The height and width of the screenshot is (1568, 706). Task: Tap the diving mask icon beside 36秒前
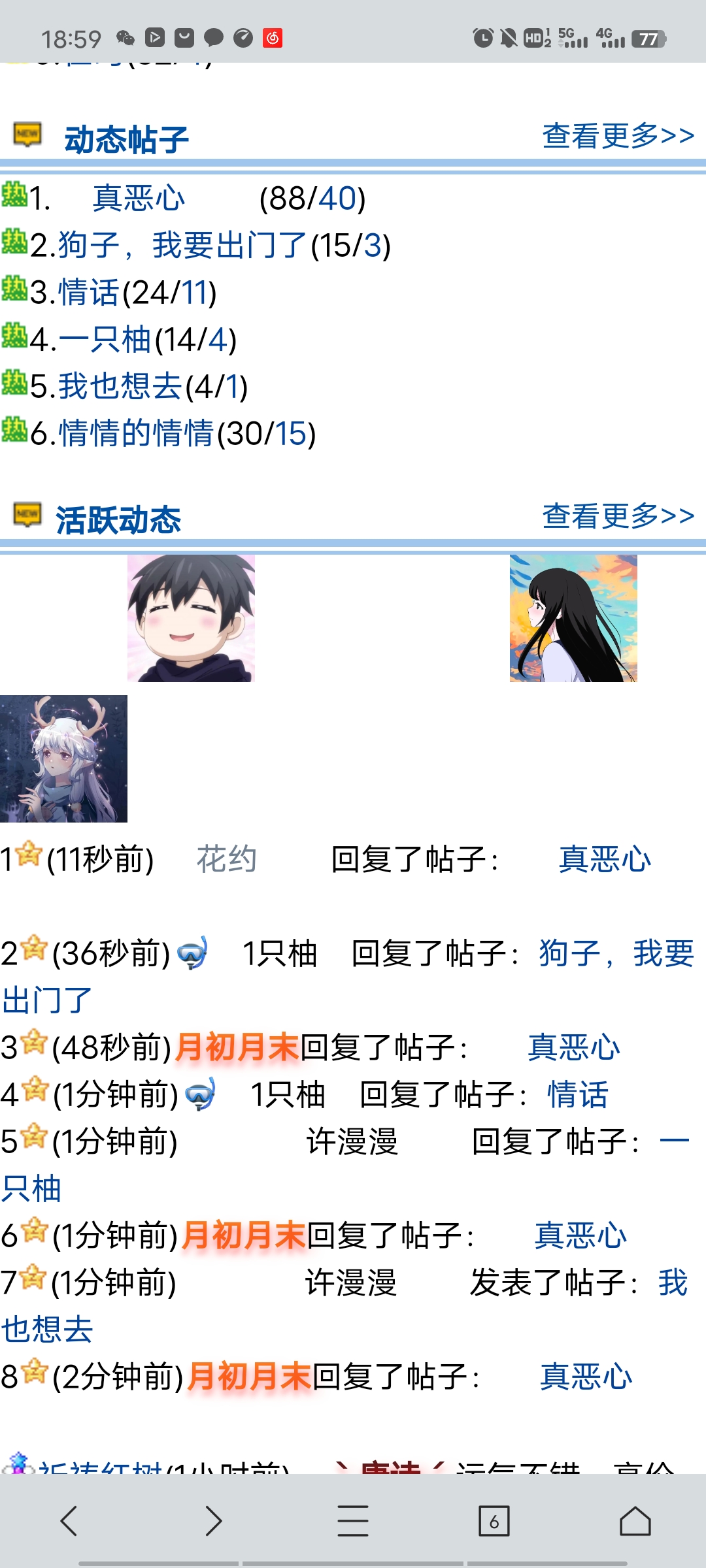click(193, 953)
